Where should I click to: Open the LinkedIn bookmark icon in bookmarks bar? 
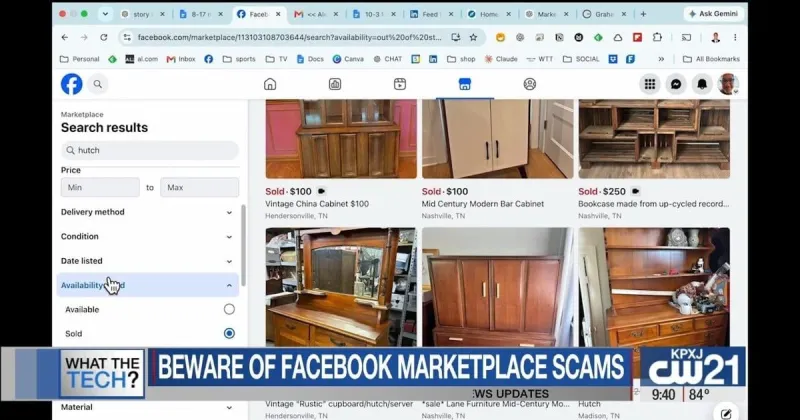click(x=433, y=59)
